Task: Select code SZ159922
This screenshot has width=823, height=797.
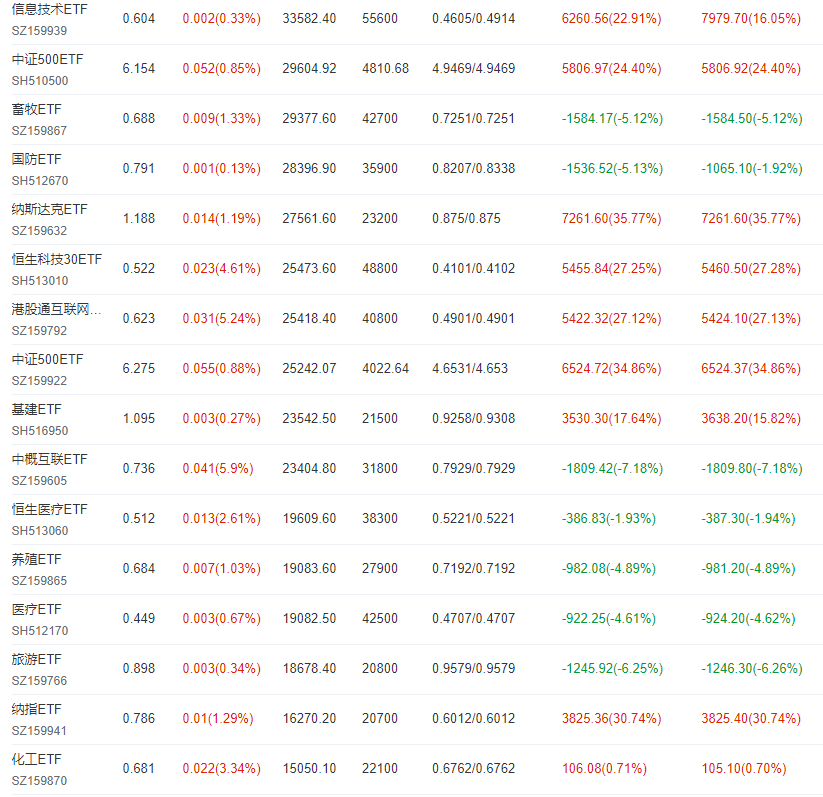Action: 39,381
